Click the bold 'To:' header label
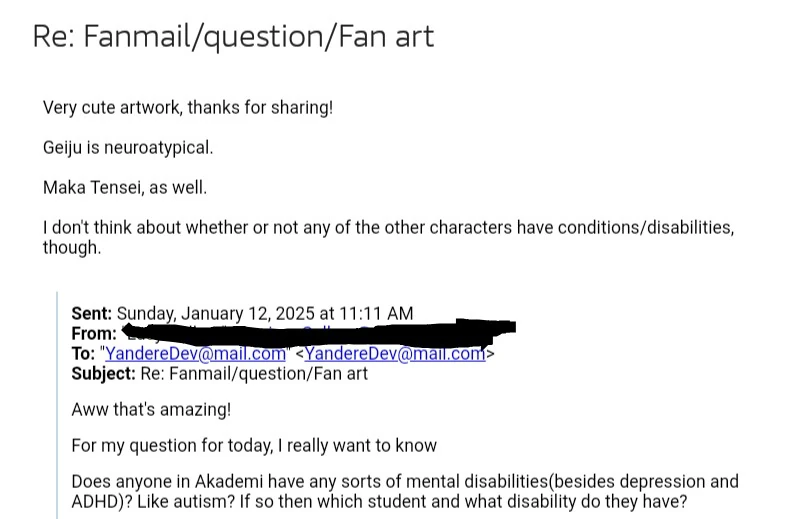This screenshot has width=800, height=519. 83,353
